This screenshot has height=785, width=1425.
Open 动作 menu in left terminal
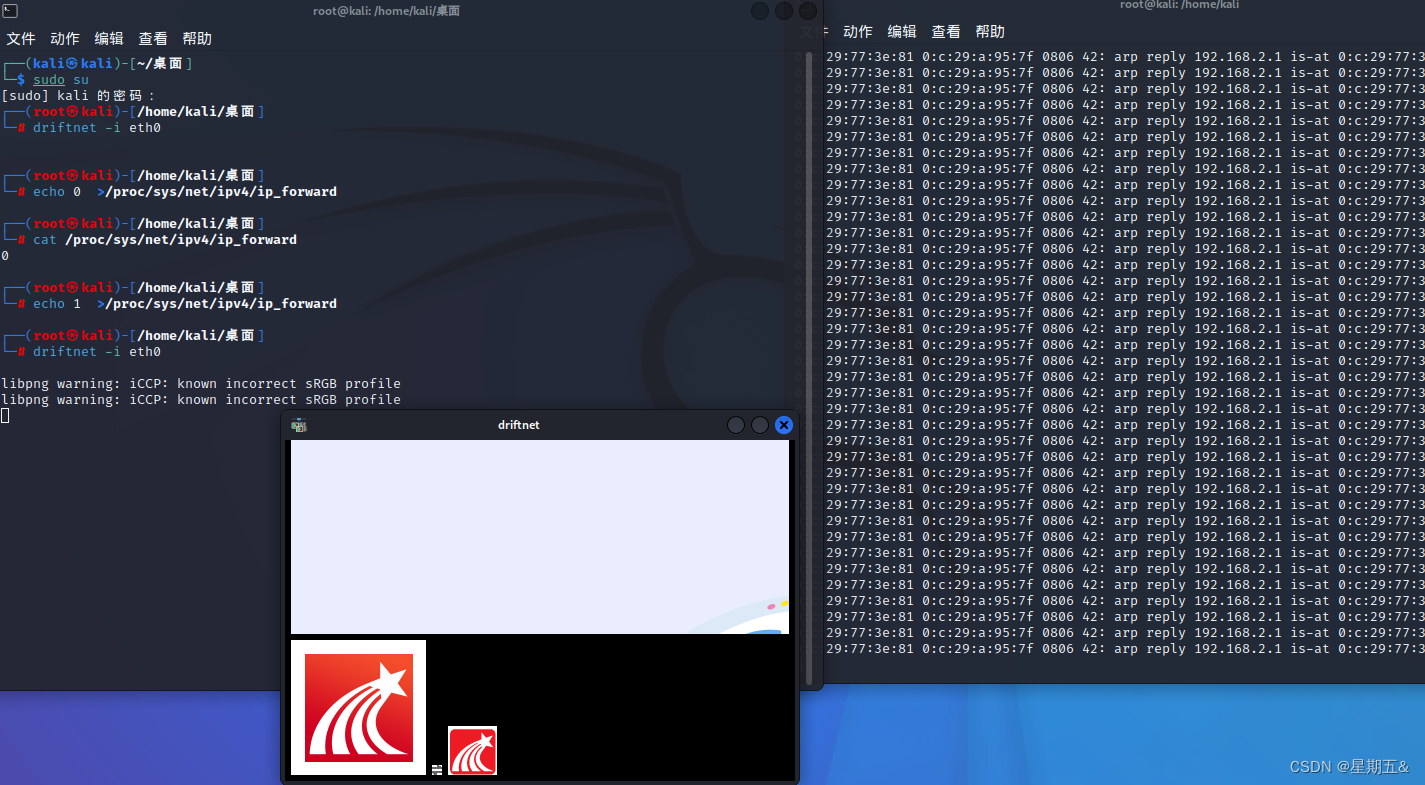(x=65, y=39)
